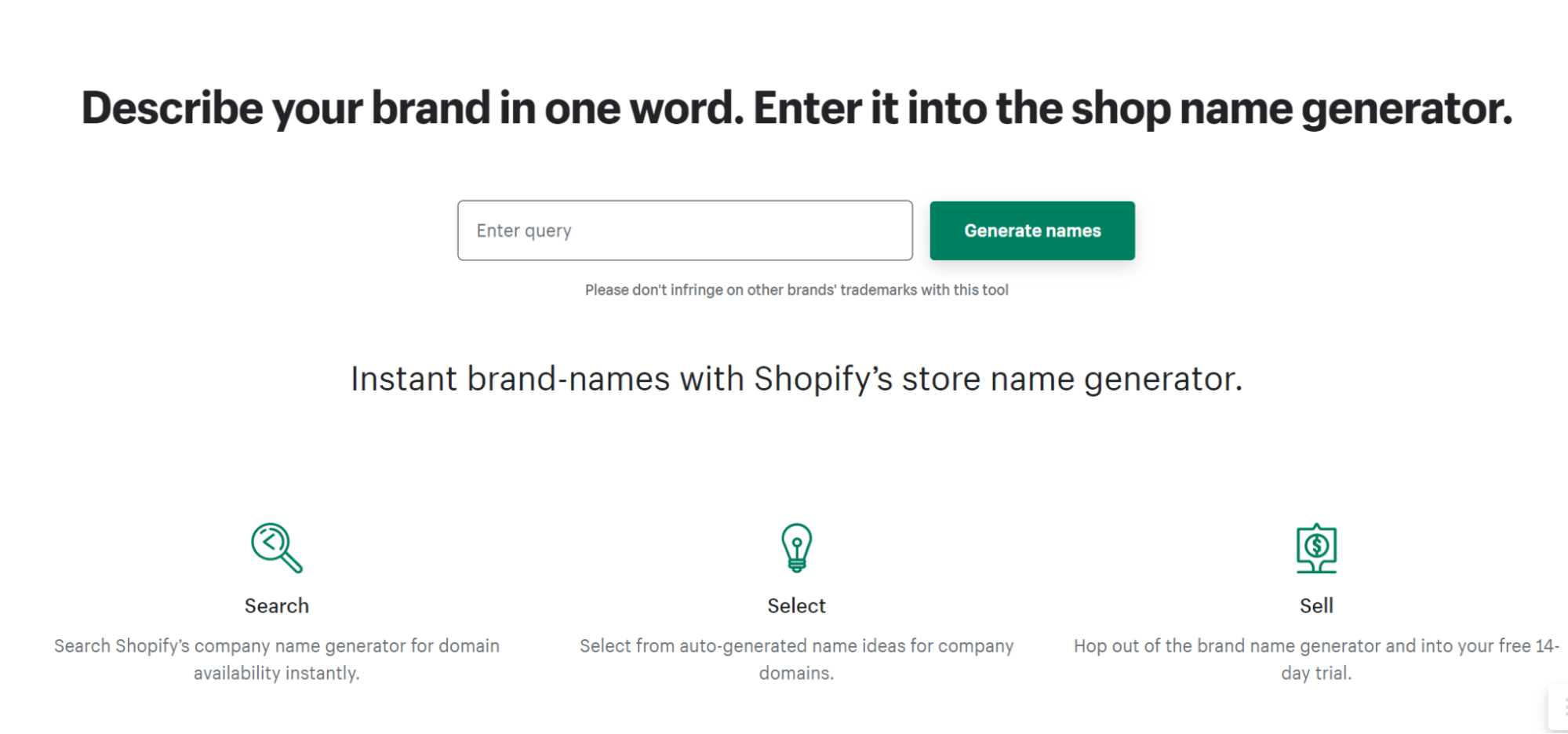
Task: Click the words "Instant brand-names" in subheading
Action: coord(510,379)
